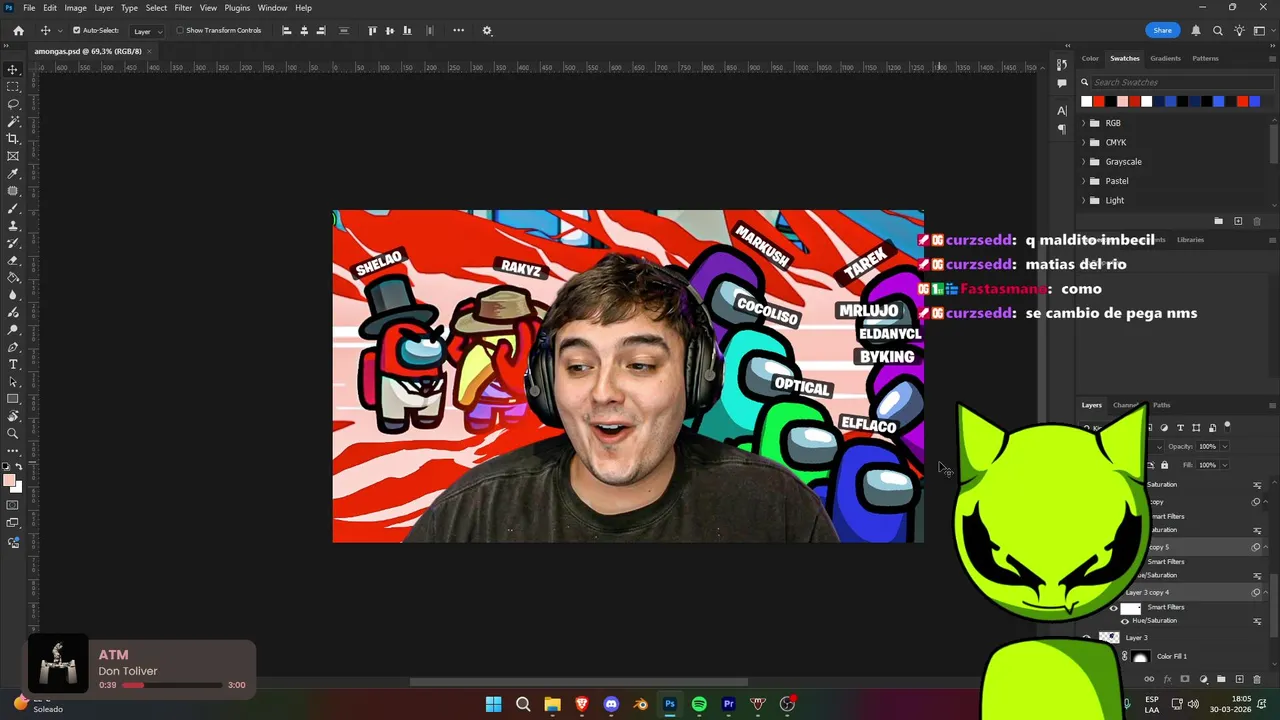This screenshot has height=720, width=1280.
Task: Toggle filter for adjustment layers
Action: (x=1164, y=428)
